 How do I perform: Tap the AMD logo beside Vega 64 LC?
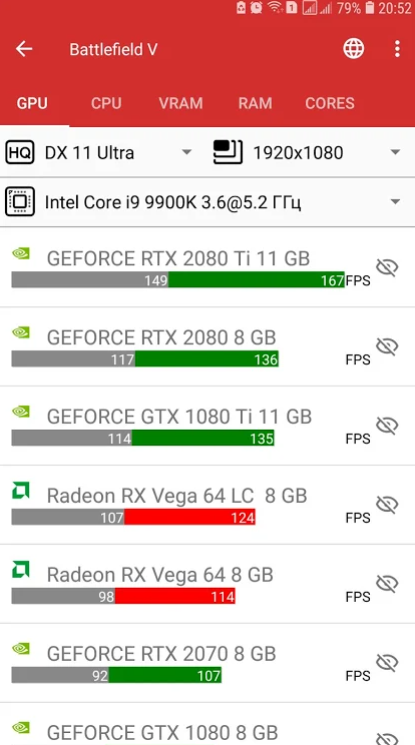coord(20,490)
